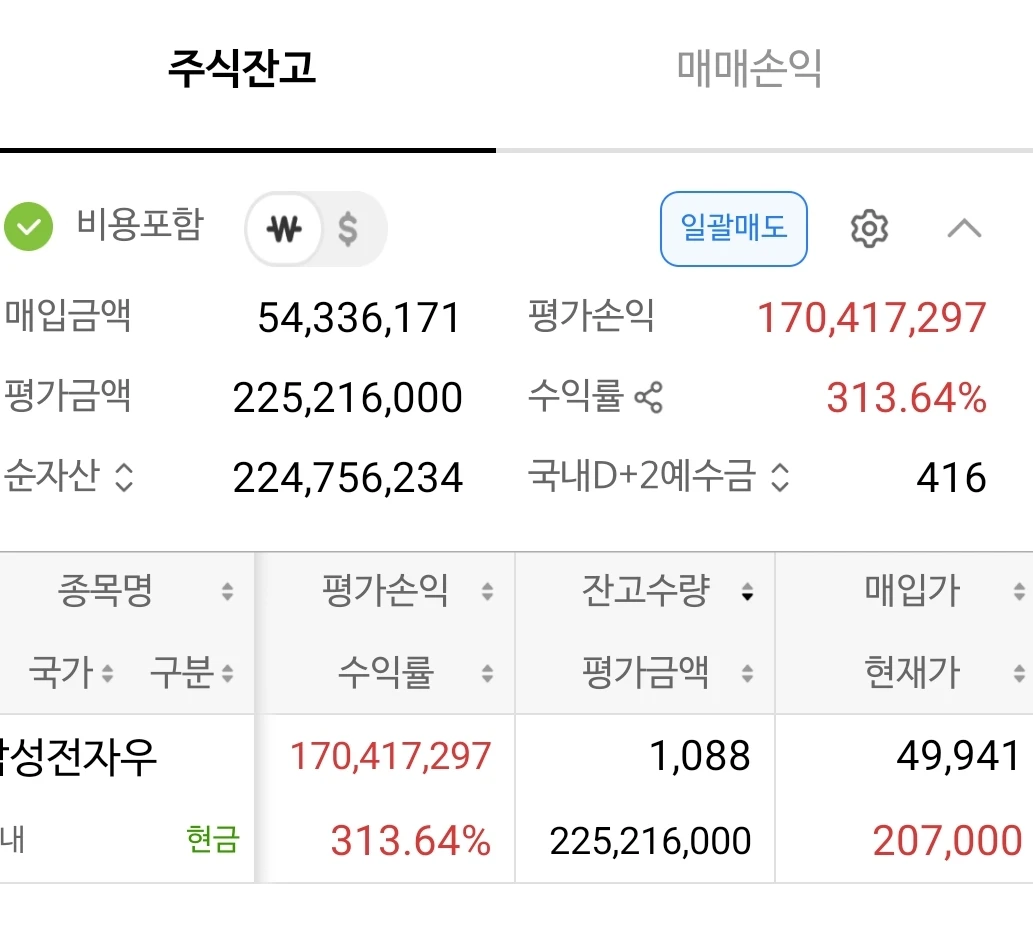Viewport: 1033px width, 949px height.
Task: Switch currency toggle to dollar
Action: click(x=348, y=229)
